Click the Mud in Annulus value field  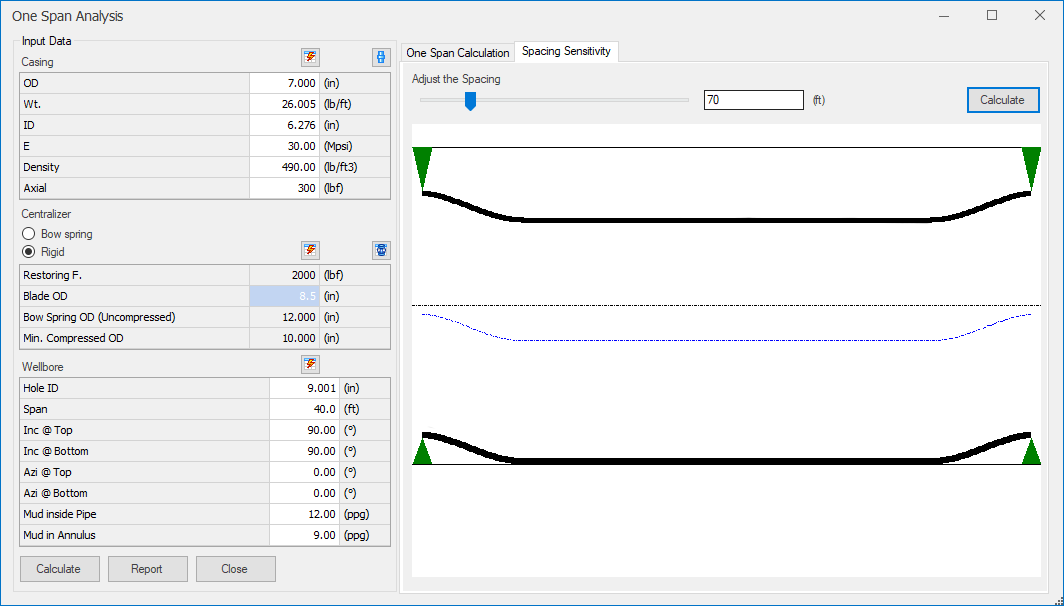click(304, 535)
